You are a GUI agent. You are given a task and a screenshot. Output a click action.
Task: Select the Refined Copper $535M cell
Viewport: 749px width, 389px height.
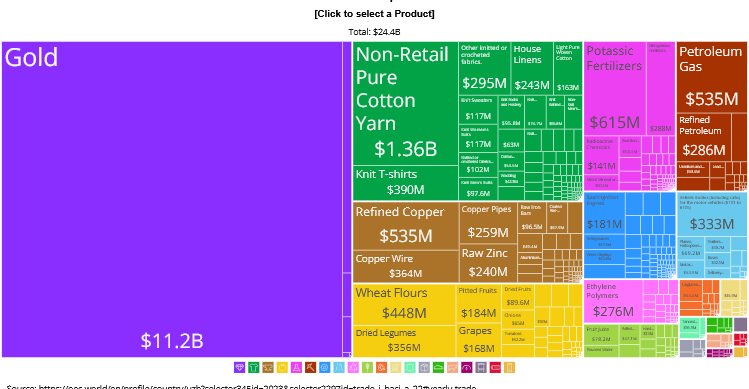click(x=406, y=226)
